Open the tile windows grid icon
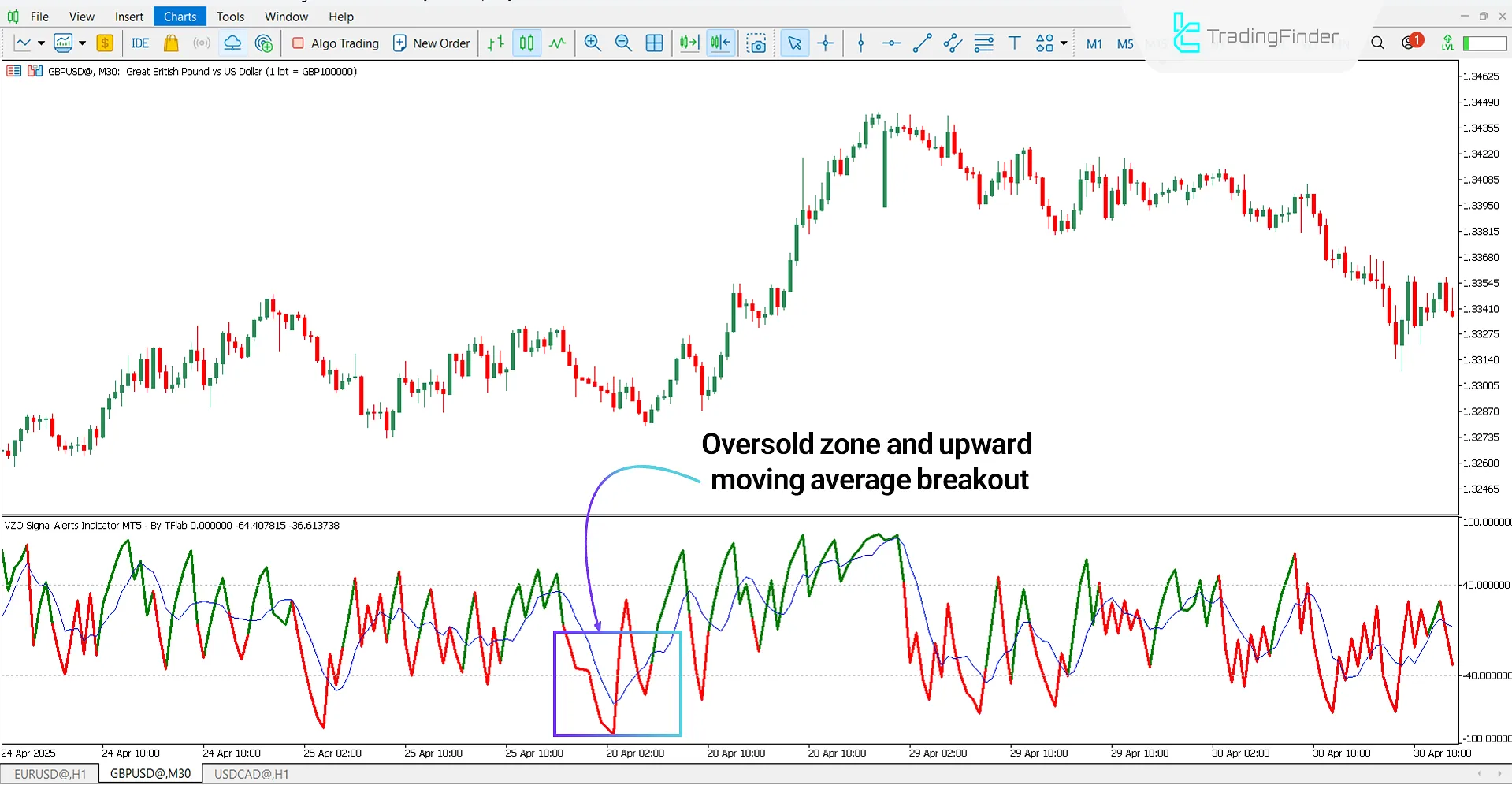 654,43
